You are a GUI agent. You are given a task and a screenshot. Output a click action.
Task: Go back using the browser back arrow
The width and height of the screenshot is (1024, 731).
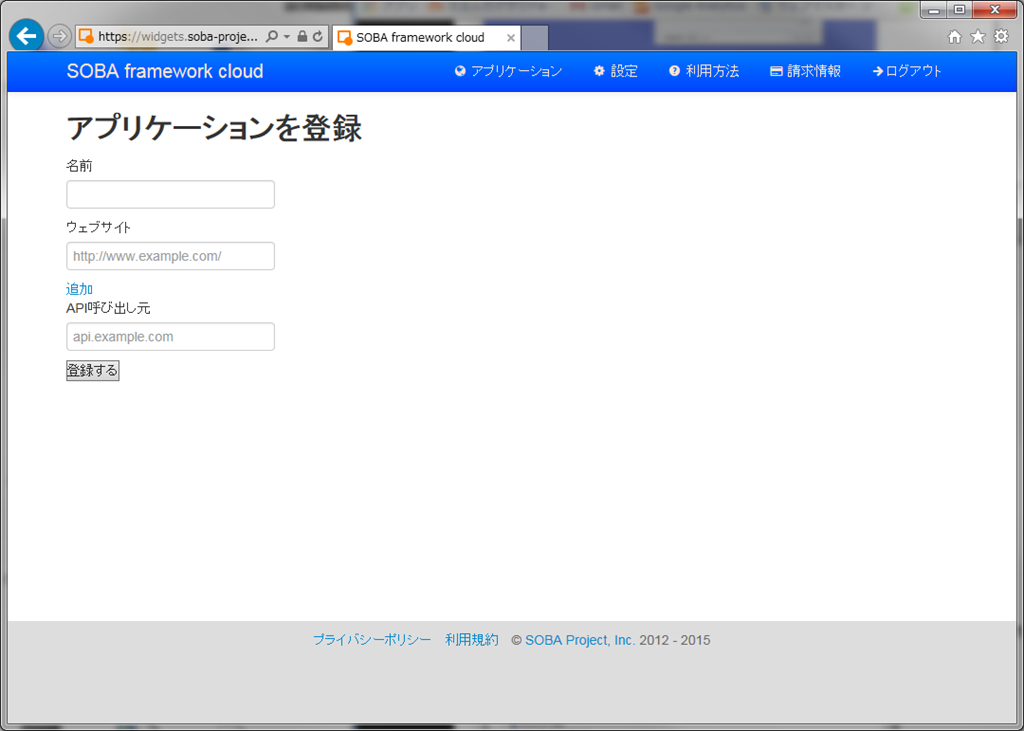click(26, 36)
